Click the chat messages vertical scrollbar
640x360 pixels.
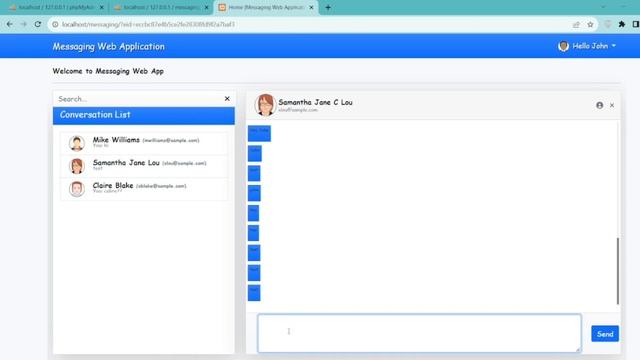tap(618, 271)
